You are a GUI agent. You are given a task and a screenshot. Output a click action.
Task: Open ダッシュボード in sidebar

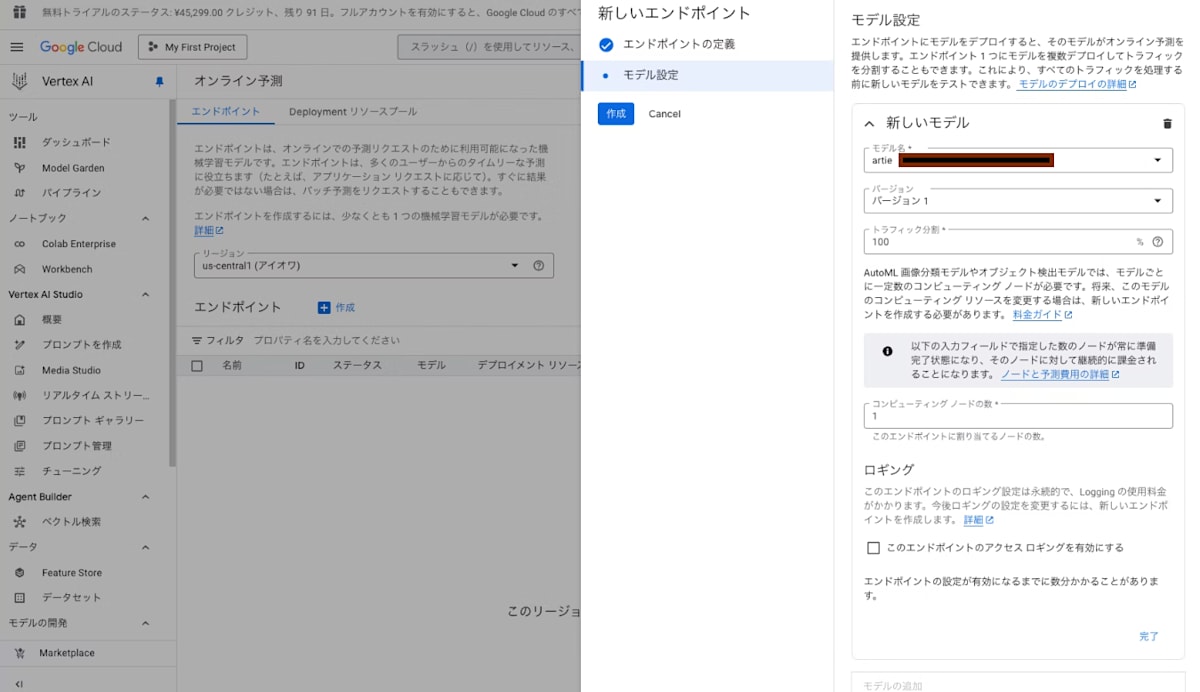tap(76, 142)
